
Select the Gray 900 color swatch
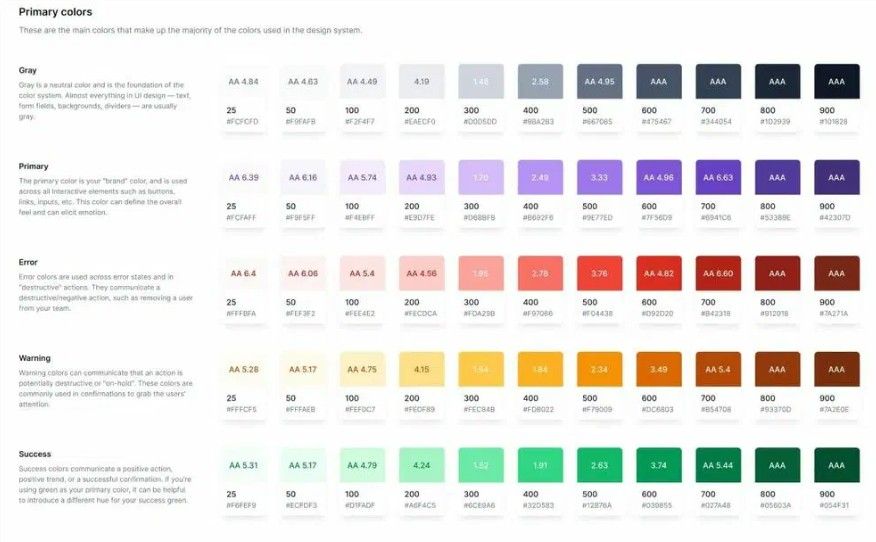[x=836, y=81]
